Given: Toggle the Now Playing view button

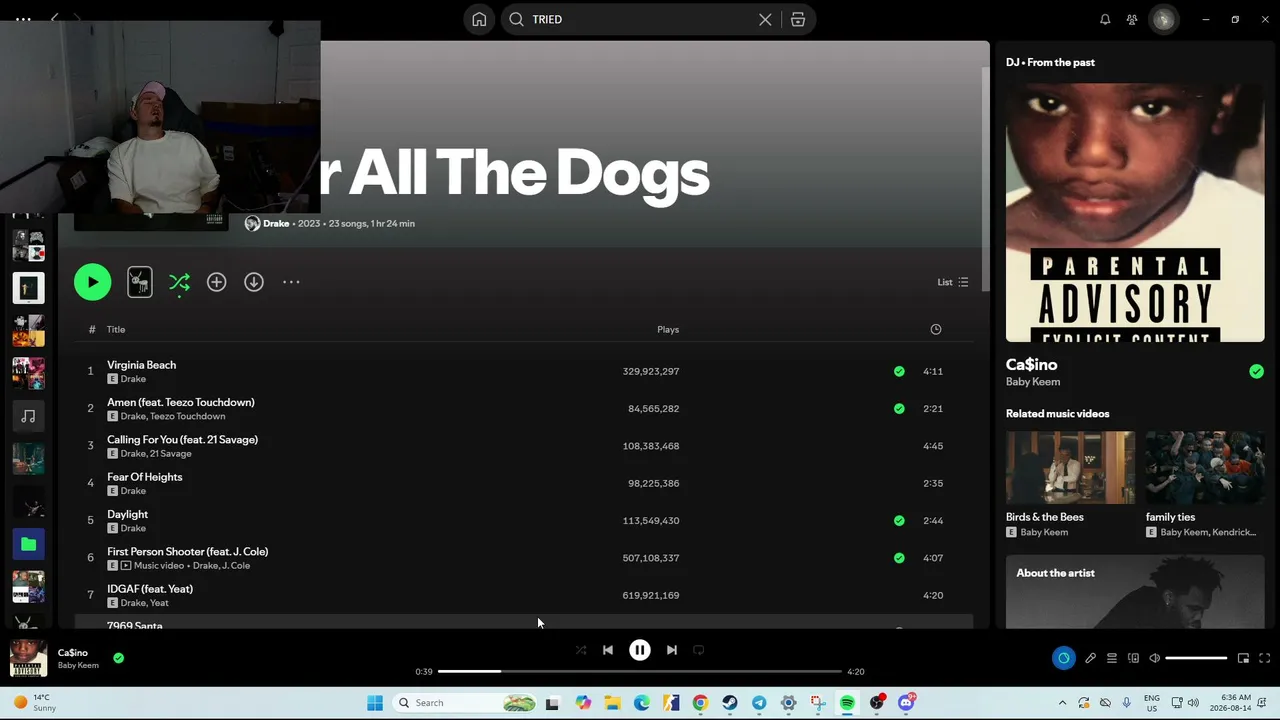Looking at the screenshot, I should point(1063,658).
